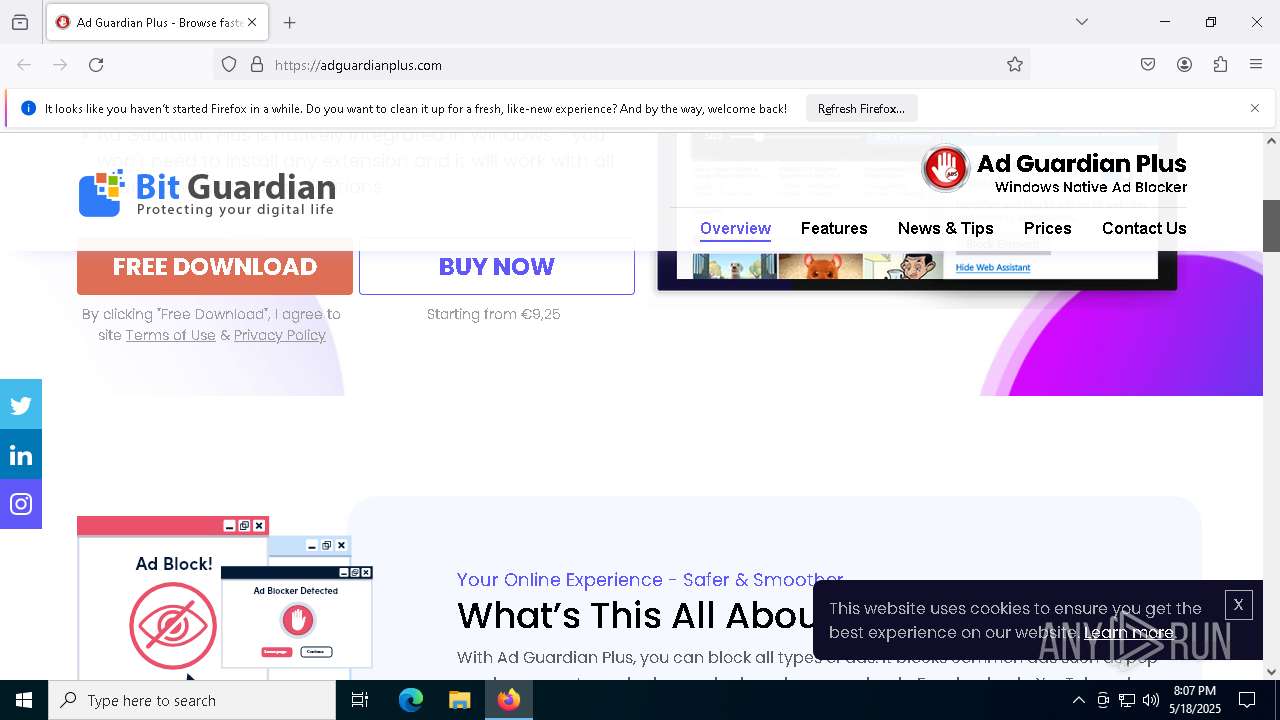Click Firefox taskbar icon
The image size is (1280, 720).
[x=509, y=700]
